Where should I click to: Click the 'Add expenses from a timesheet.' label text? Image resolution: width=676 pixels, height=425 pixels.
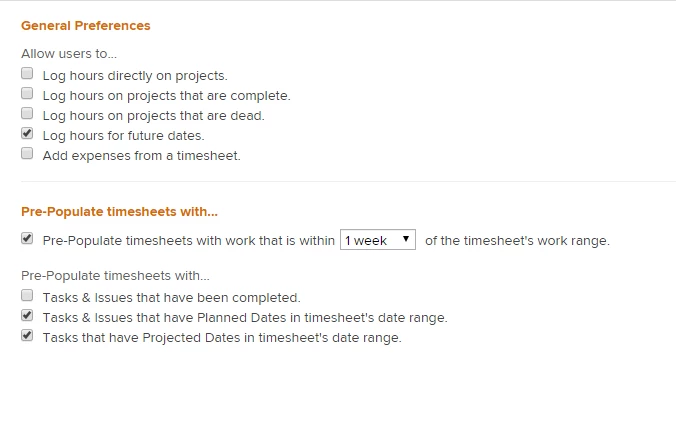pos(141,155)
